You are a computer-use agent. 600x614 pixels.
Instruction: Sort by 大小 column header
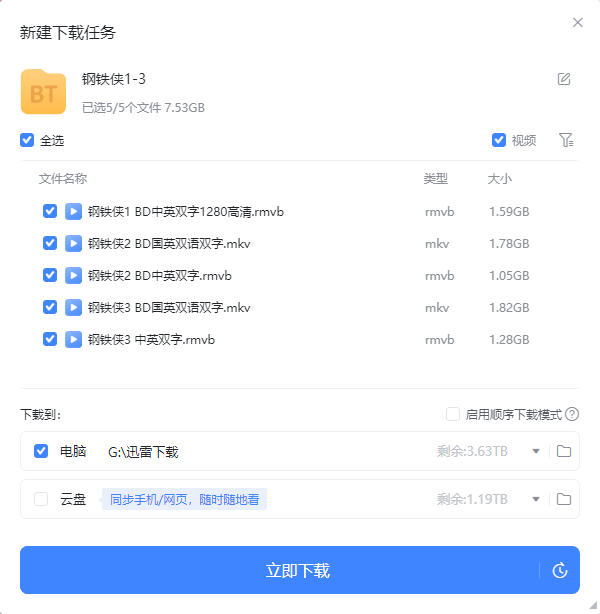[x=499, y=179]
